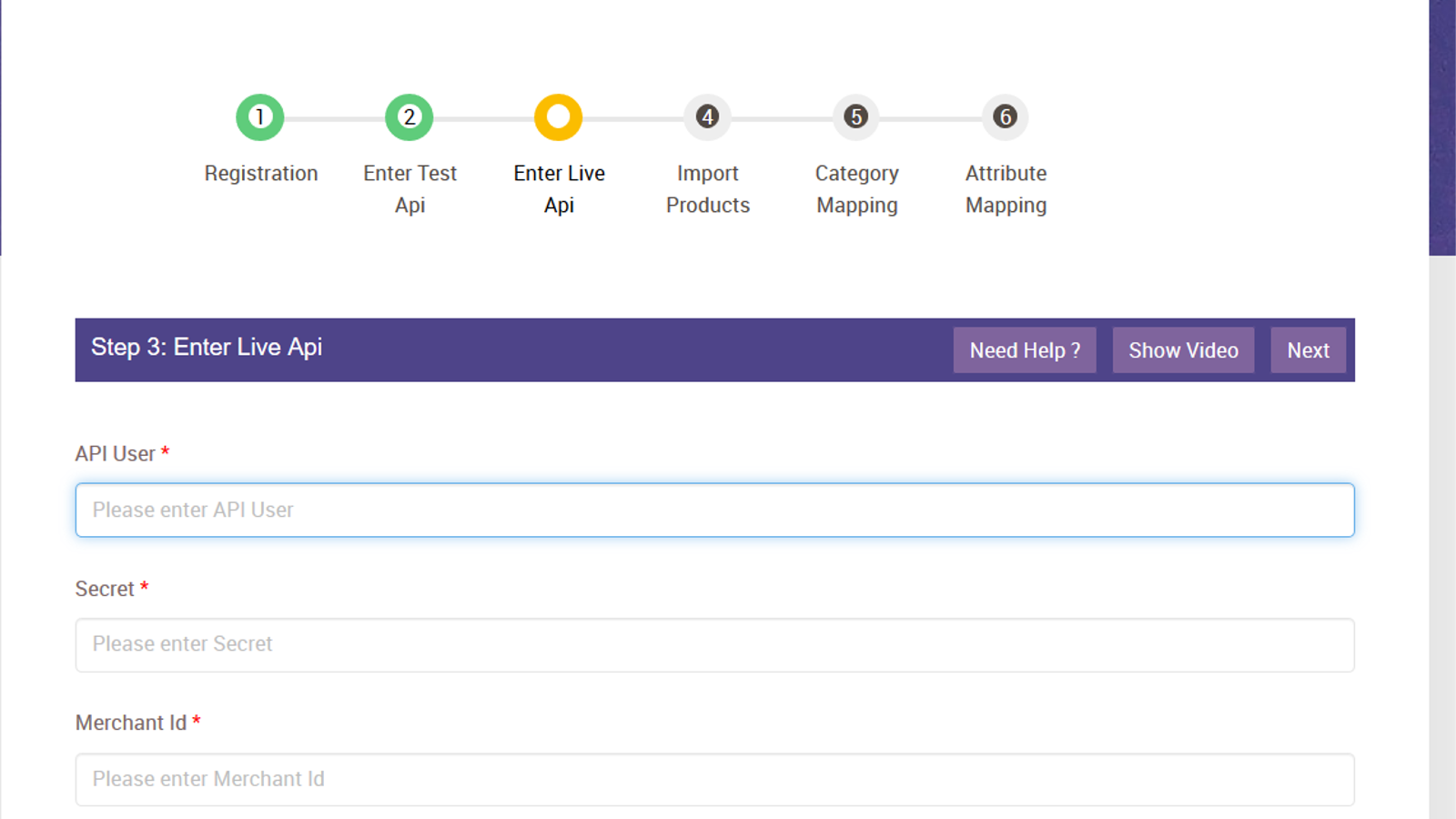The height and width of the screenshot is (819, 1456).
Task: Click the API User input field
Action: [715, 510]
